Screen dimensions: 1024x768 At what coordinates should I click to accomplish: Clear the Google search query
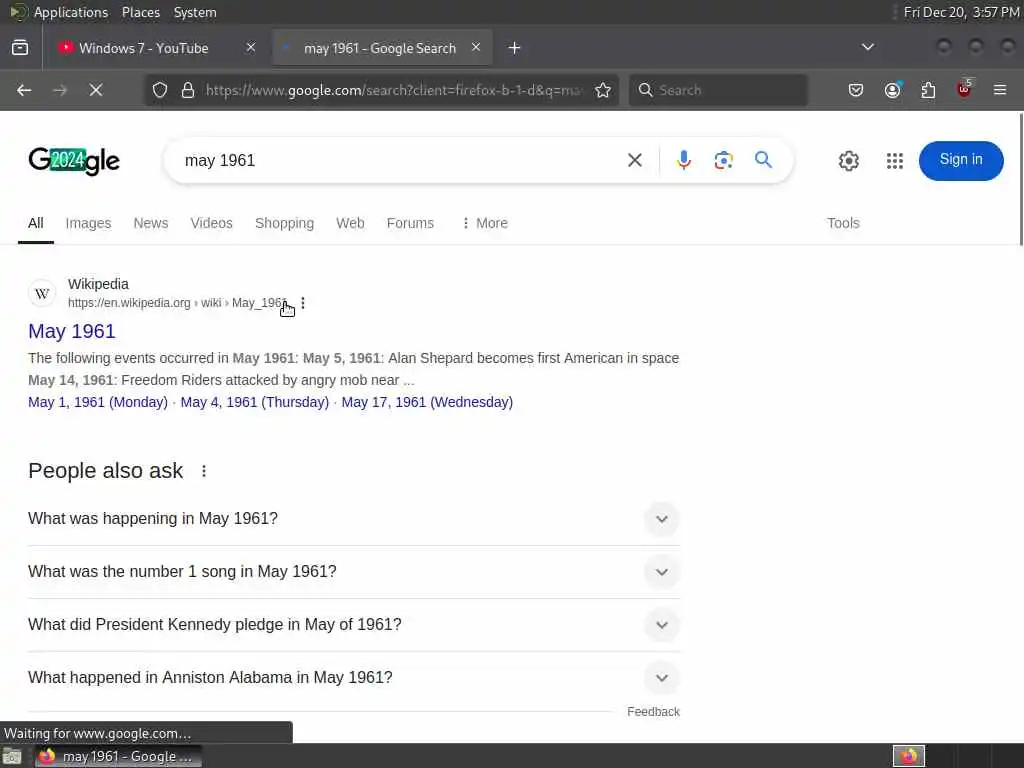635,160
